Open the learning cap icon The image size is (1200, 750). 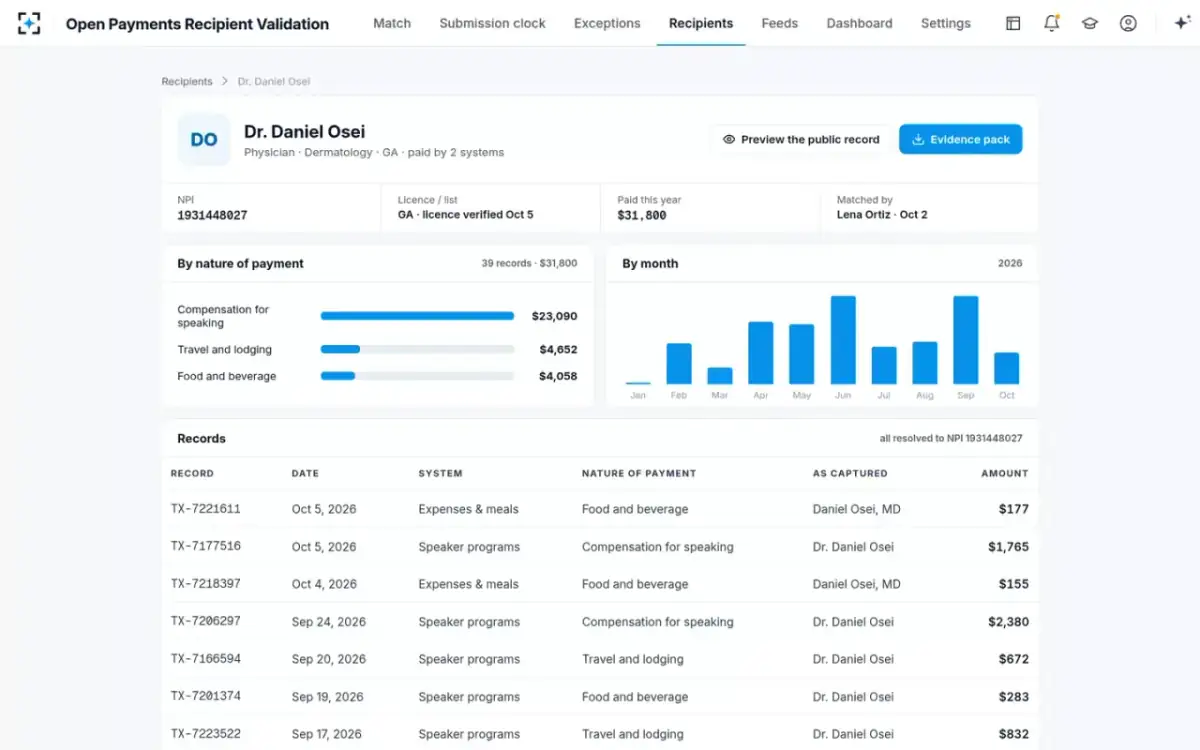pyautogui.click(x=1090, y=23)
